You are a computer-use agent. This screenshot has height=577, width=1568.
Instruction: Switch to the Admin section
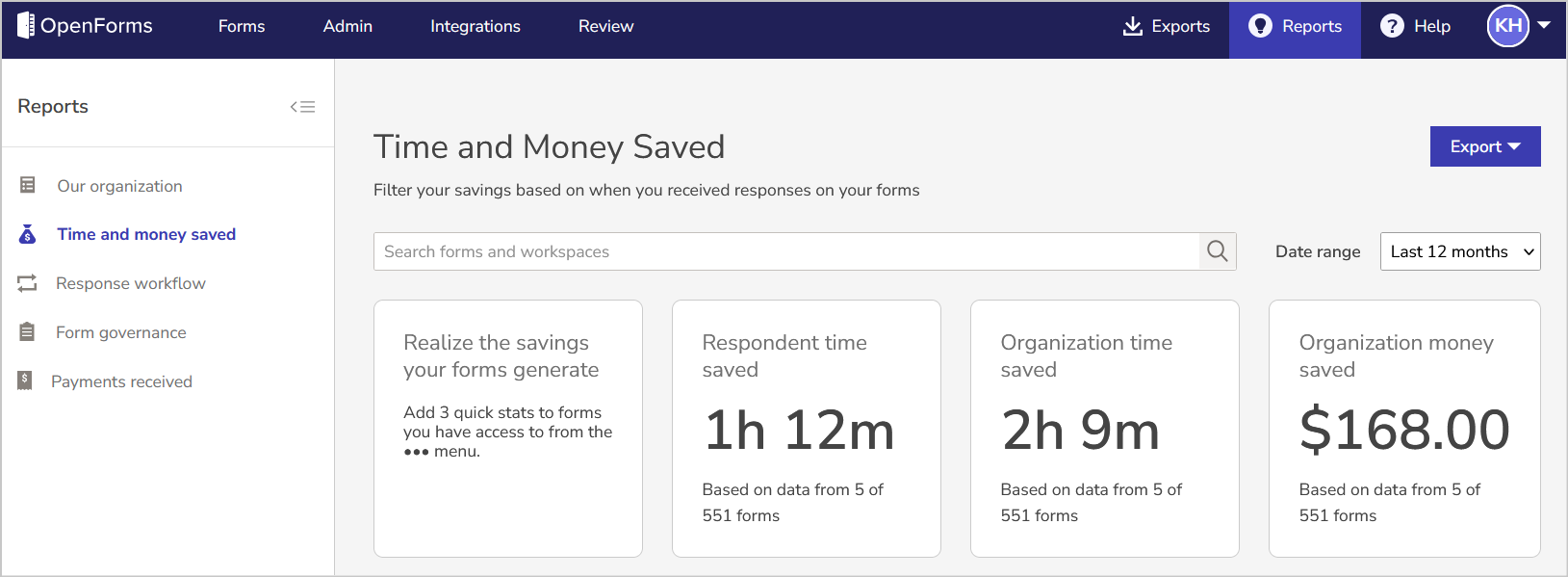coord(347,27)
